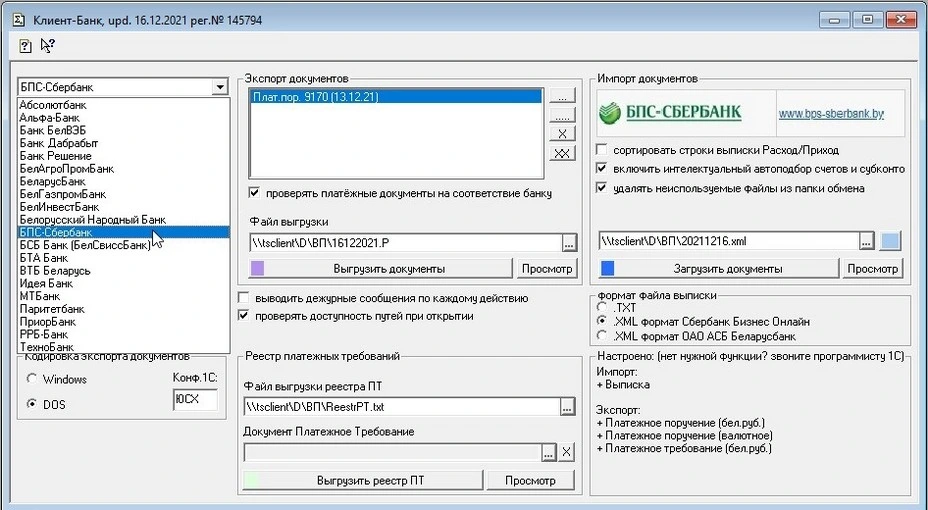The height and width of the screenshot is (510, 928).
Task: Browse for Файл выгрузки реестра ПТ path
Action: click(567, 407)
